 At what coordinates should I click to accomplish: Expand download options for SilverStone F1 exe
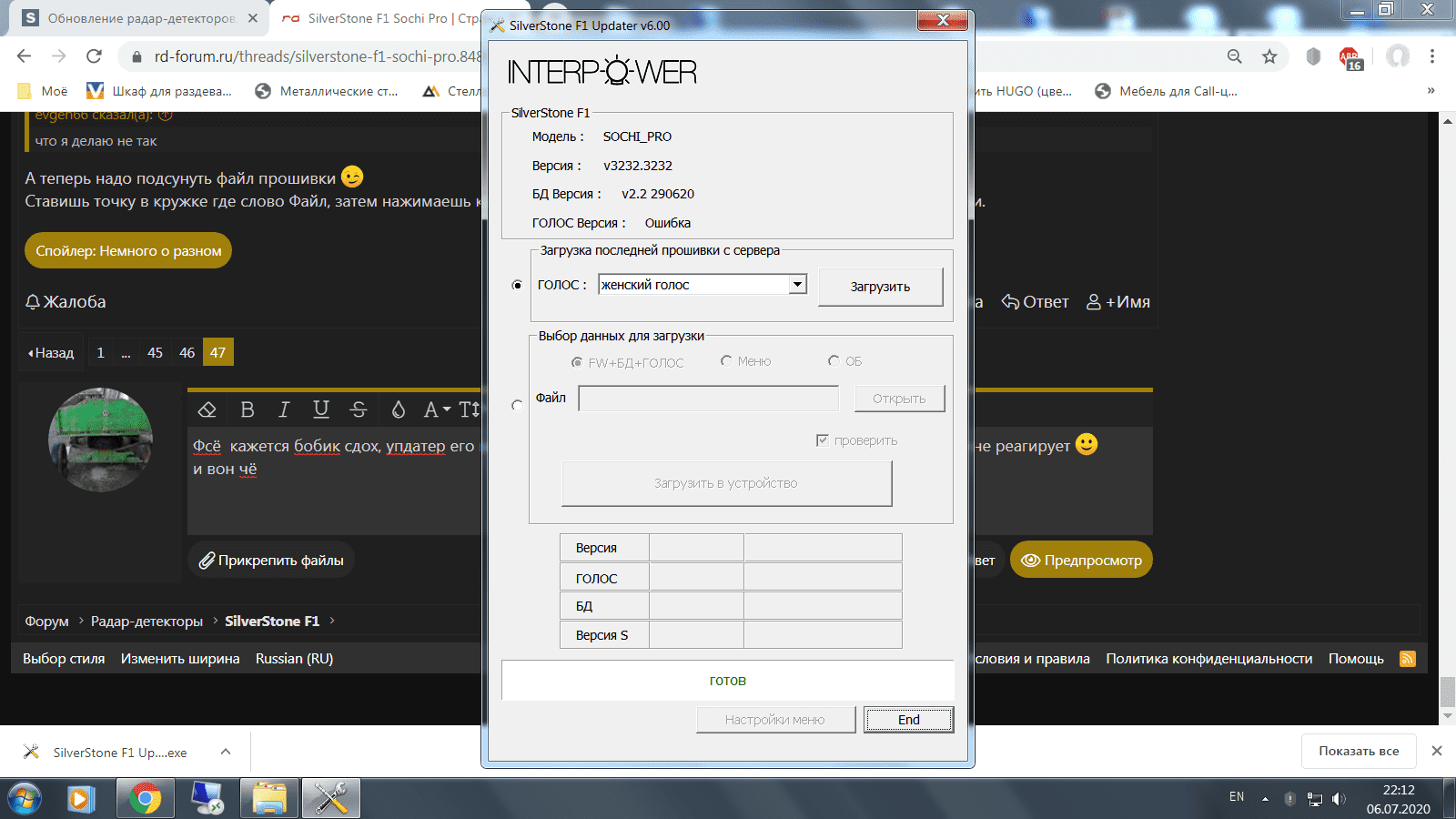coord(226,752)
